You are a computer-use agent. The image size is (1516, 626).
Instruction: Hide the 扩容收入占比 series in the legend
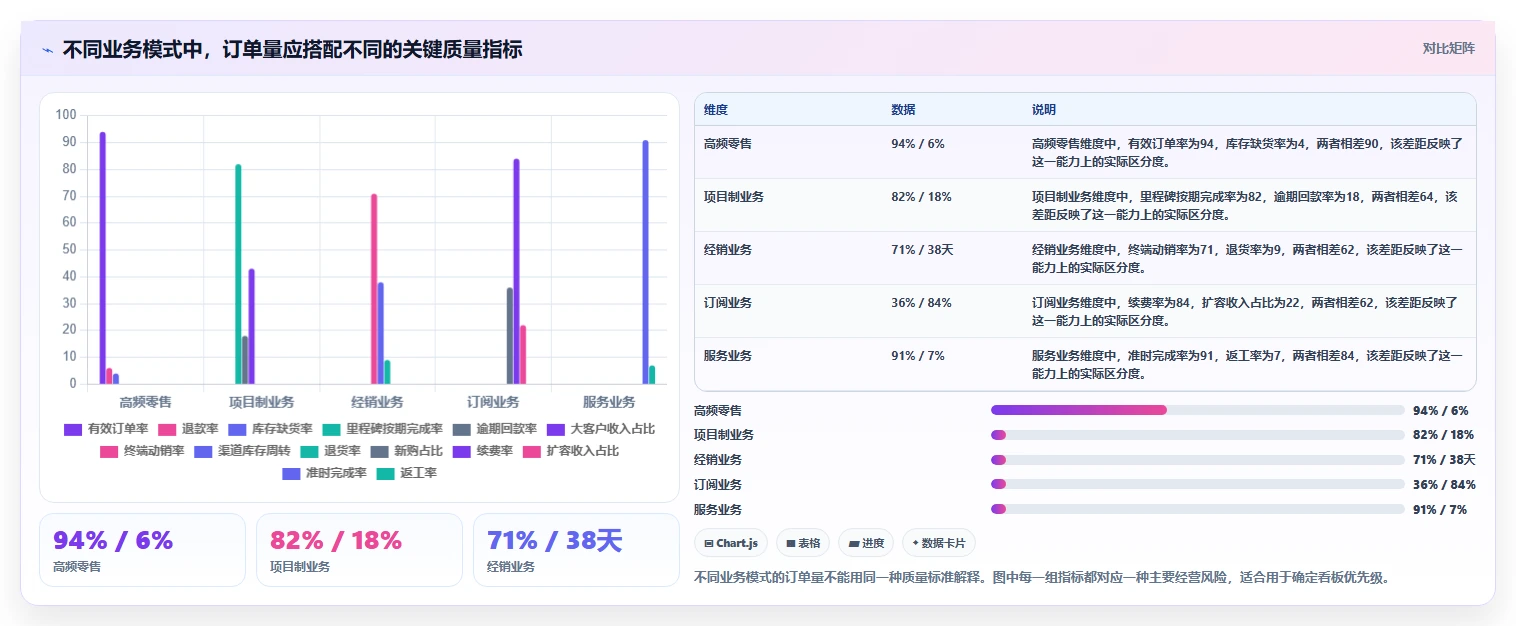[570, 451]
